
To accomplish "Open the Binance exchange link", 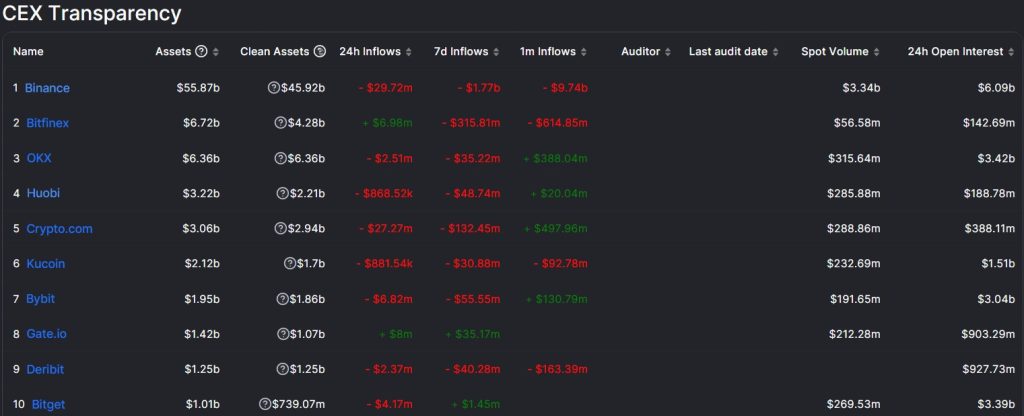I will pyautogui.click(x=47, y=88).
